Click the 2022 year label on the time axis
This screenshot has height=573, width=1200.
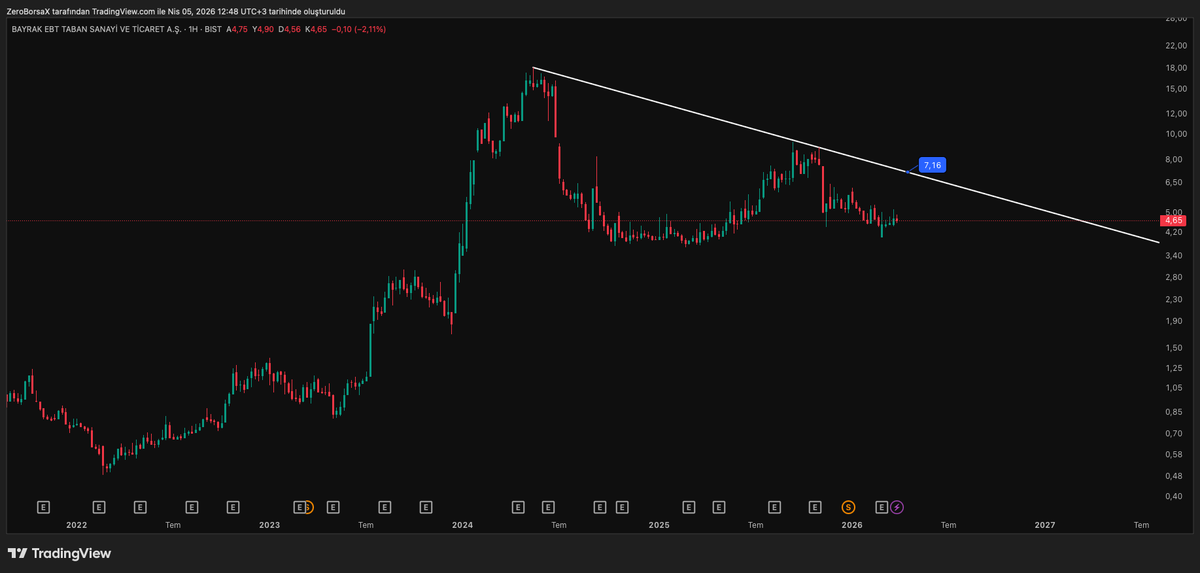point(77,525)
